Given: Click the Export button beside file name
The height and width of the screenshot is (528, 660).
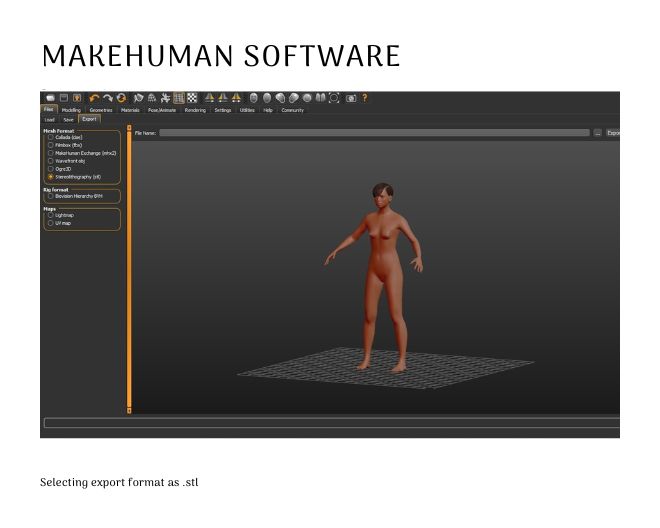Looking at the screenshot, I should 613,133.
